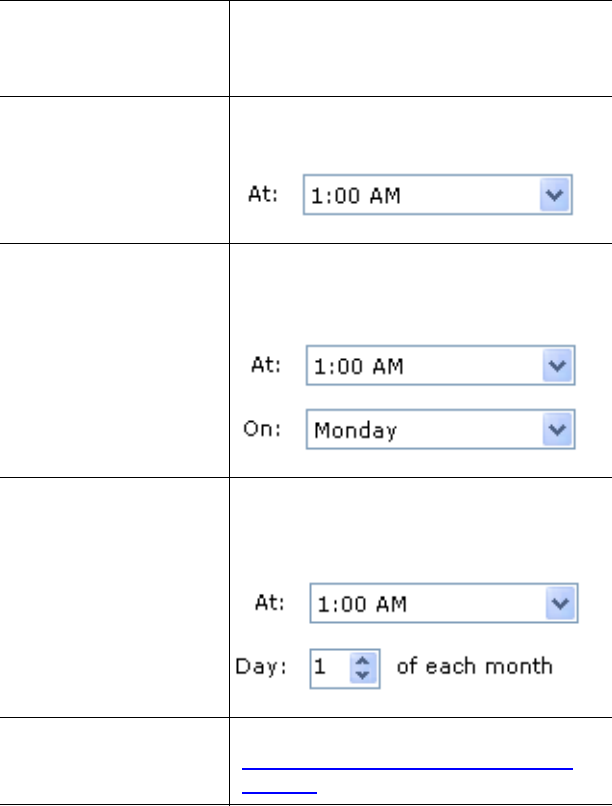The height and width of the screenshot is (806, 612).
Task: Click the "of each month" text
Action: pos(475,666)
